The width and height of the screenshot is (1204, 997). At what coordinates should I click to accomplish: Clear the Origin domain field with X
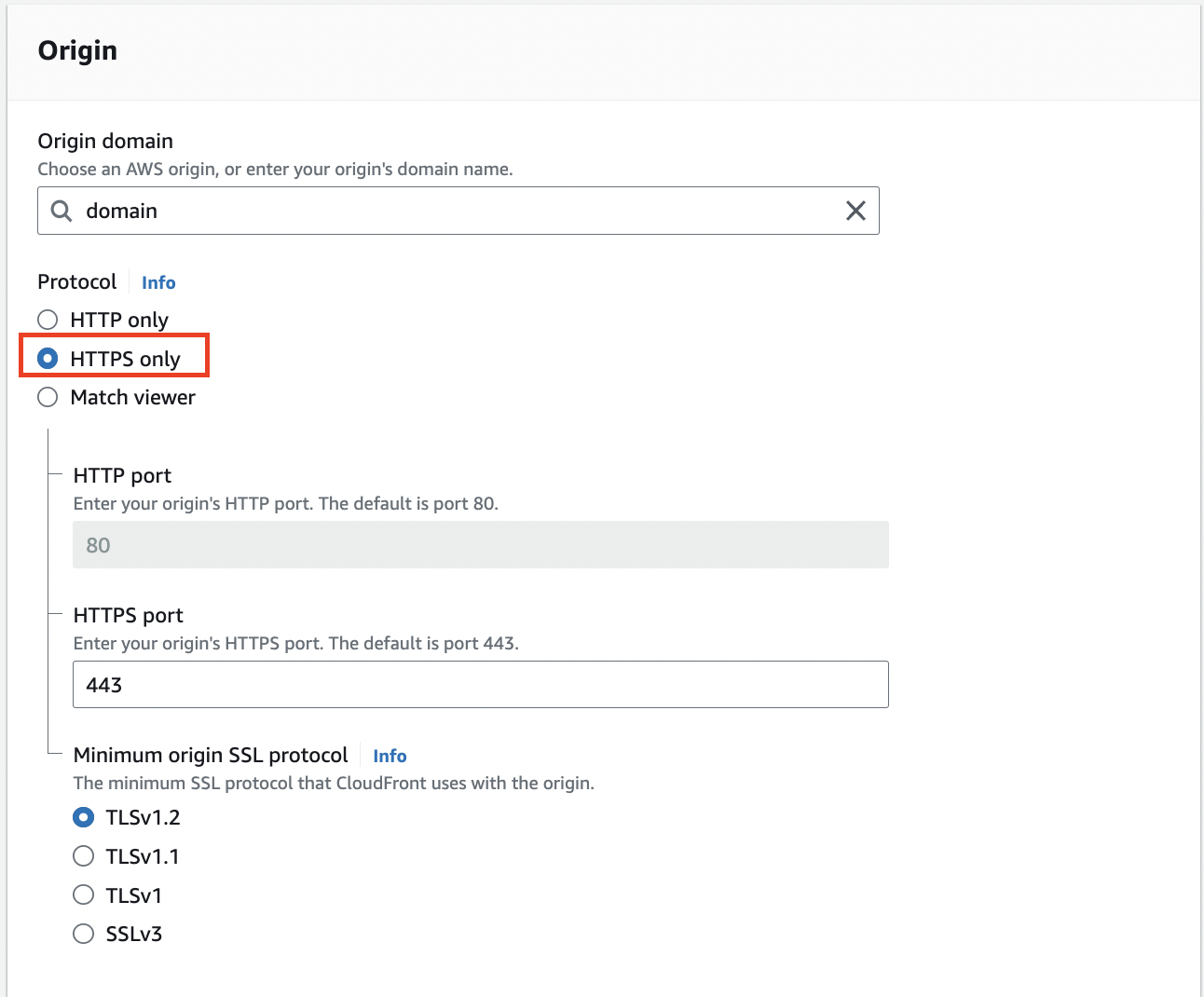855,211
